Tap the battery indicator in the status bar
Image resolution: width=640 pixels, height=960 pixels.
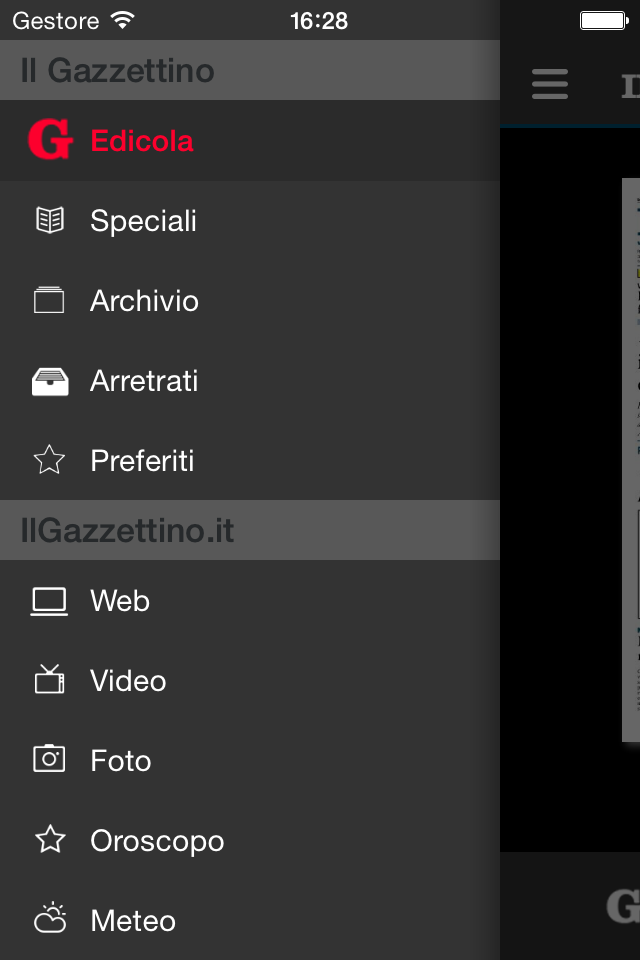(604, 21)
